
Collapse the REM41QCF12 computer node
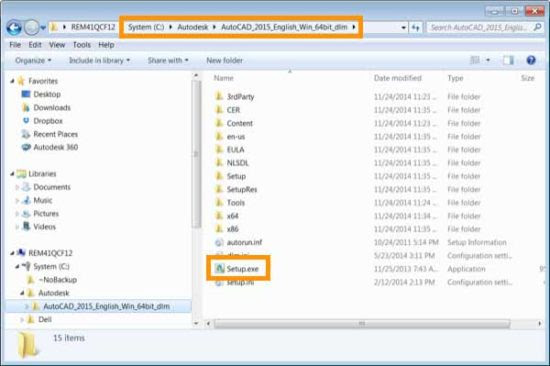12,253
